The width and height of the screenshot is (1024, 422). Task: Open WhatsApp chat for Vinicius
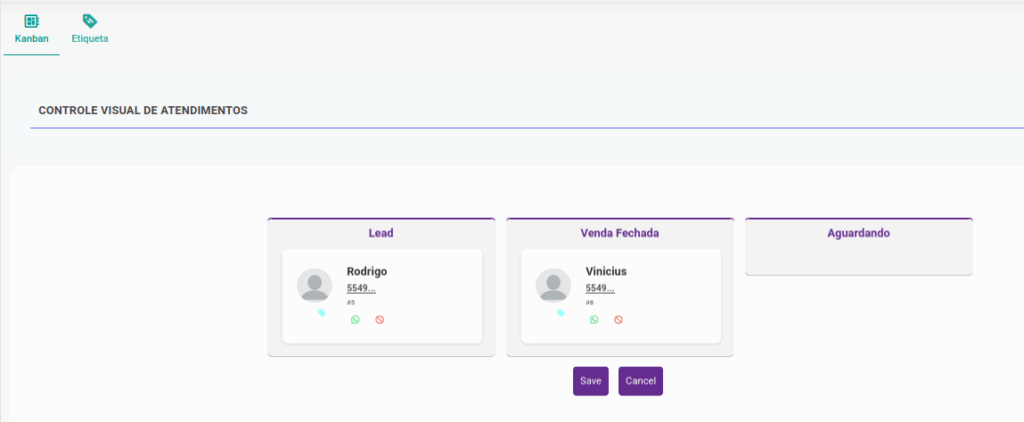tap(594, 320)
